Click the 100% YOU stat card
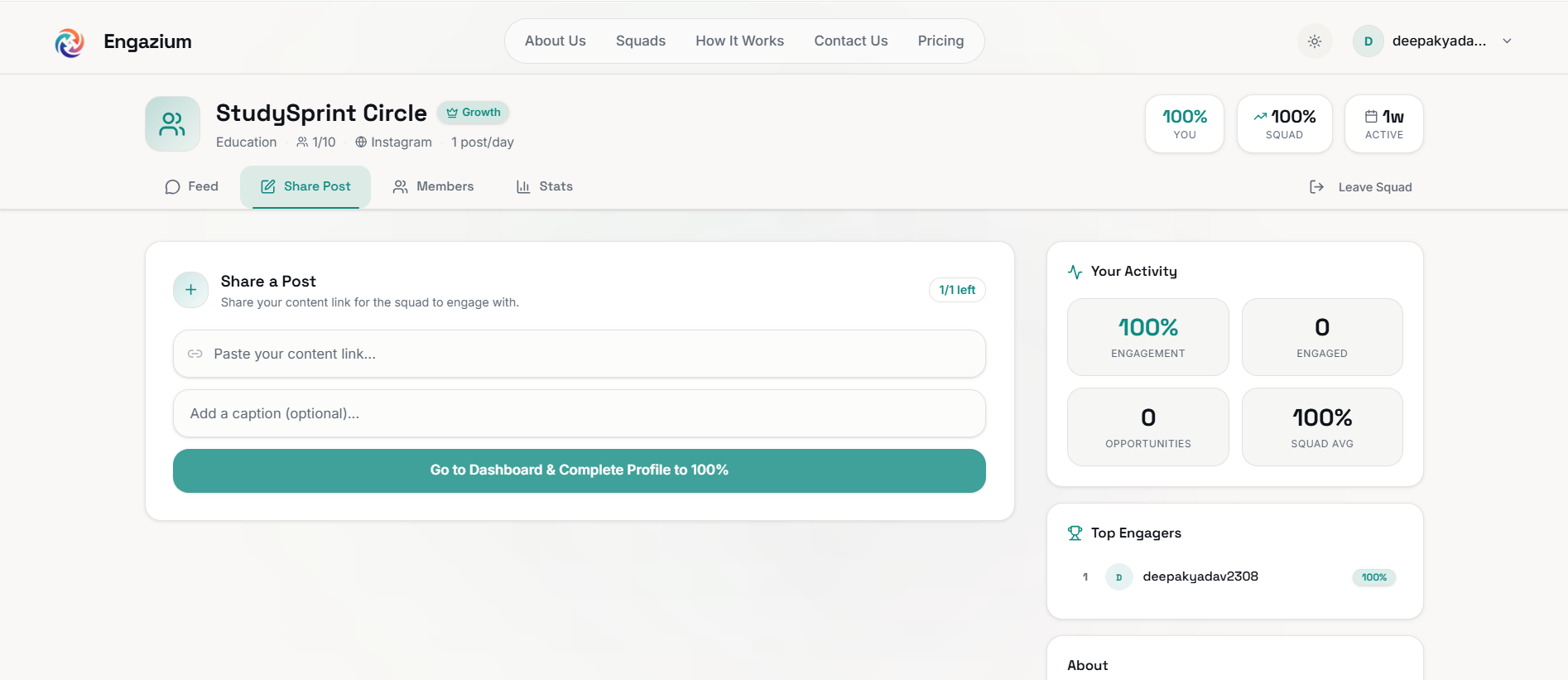The height and width of the screenshot is (680, 1568). pyautogui.click(x=1185, y=123)
